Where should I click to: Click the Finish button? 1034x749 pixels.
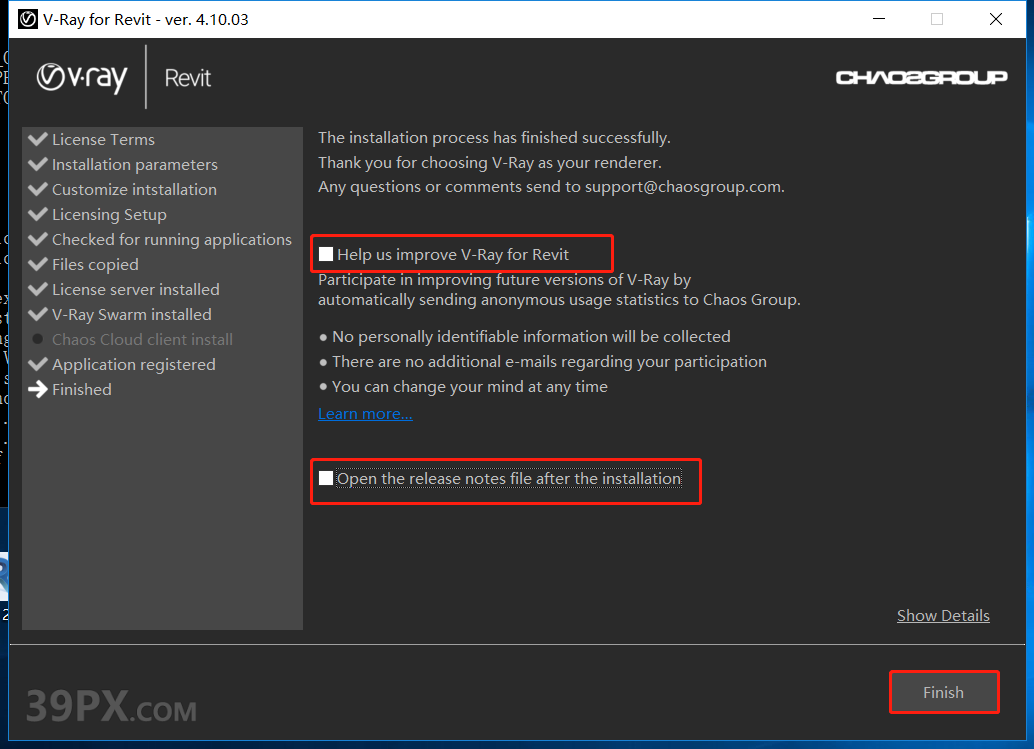[x=944, y=692]
